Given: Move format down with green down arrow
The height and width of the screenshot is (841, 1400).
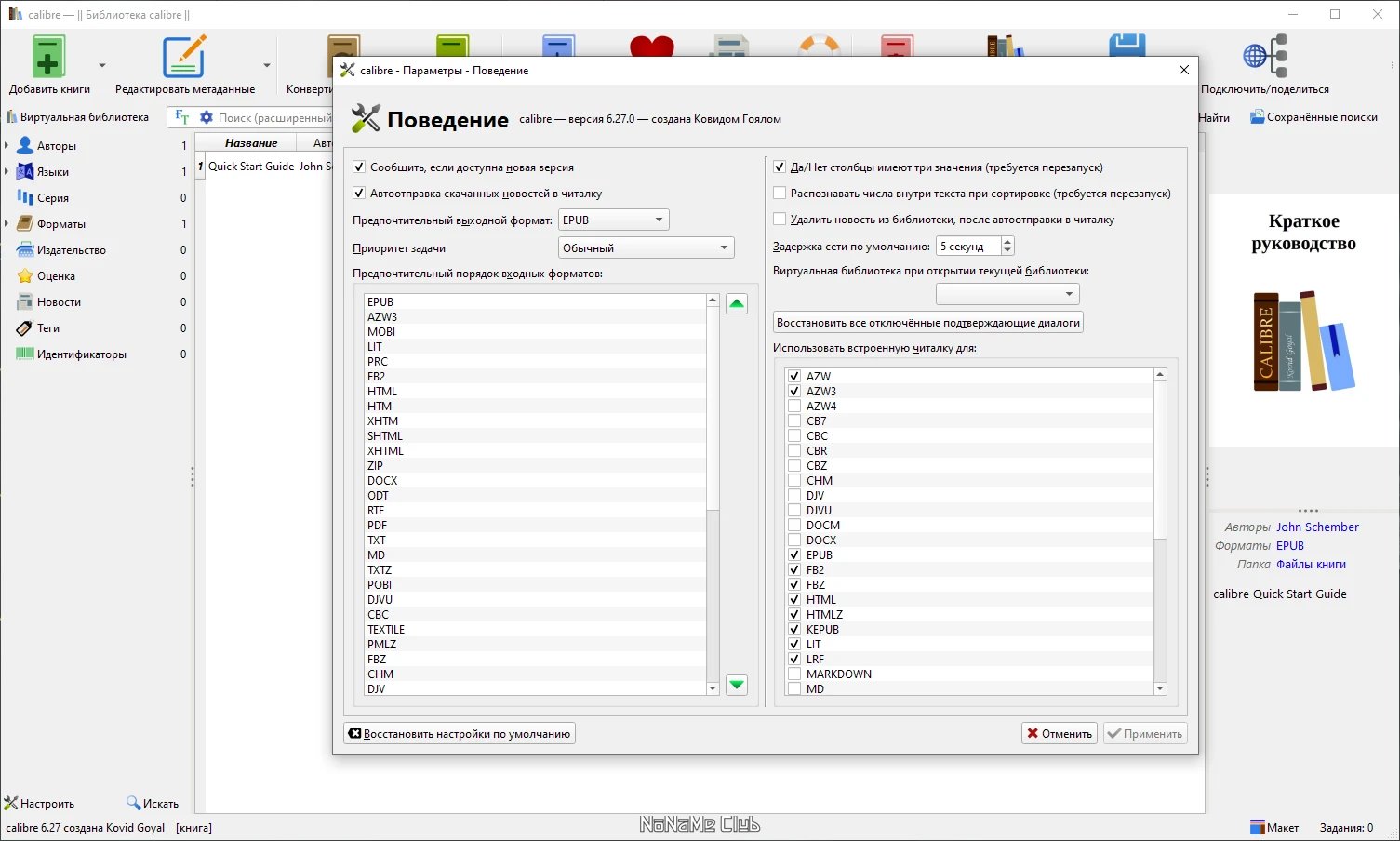Looking at the screenshot, I should click(737, 685).
